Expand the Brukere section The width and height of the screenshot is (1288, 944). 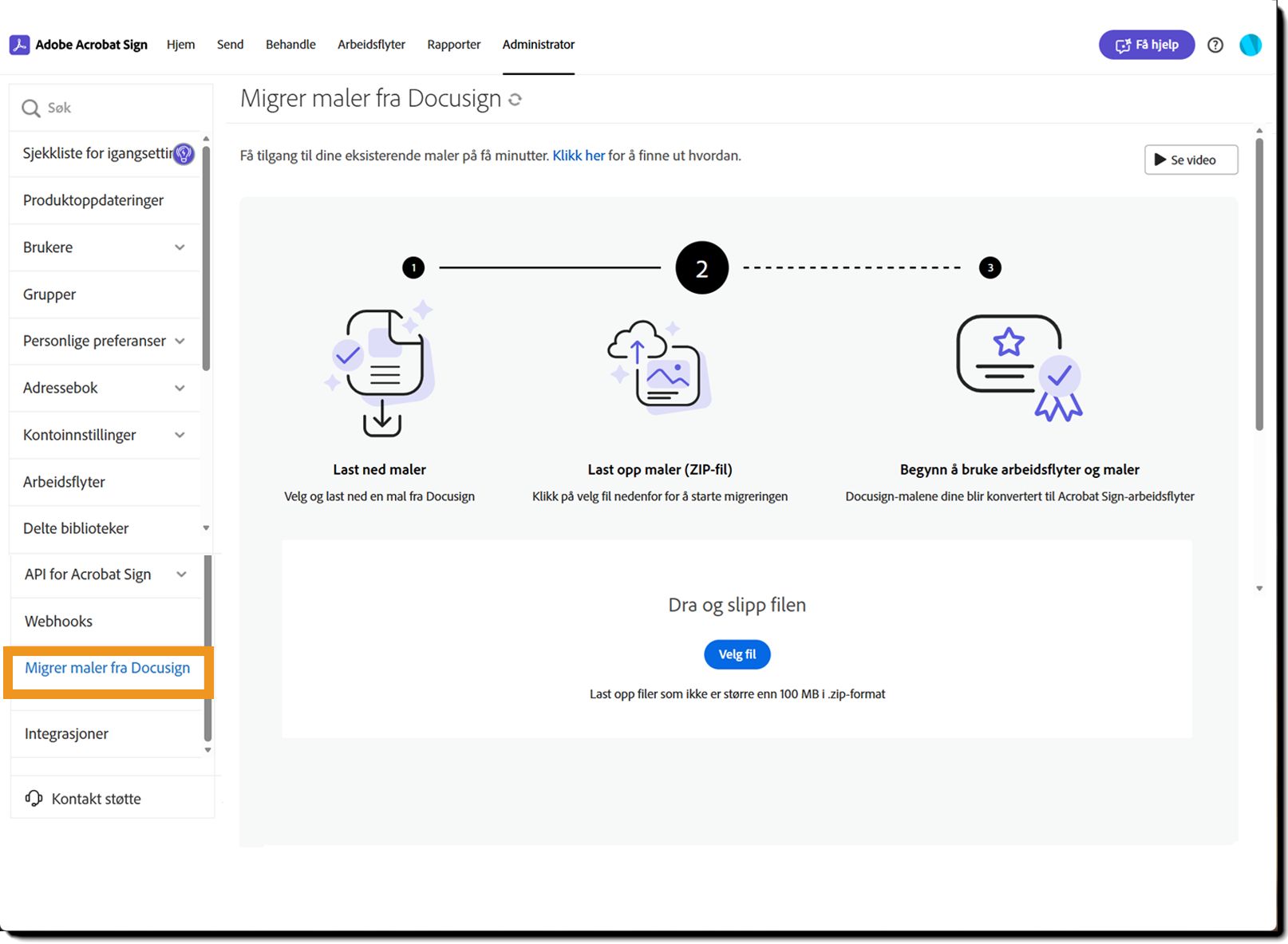tap(180, 247)
